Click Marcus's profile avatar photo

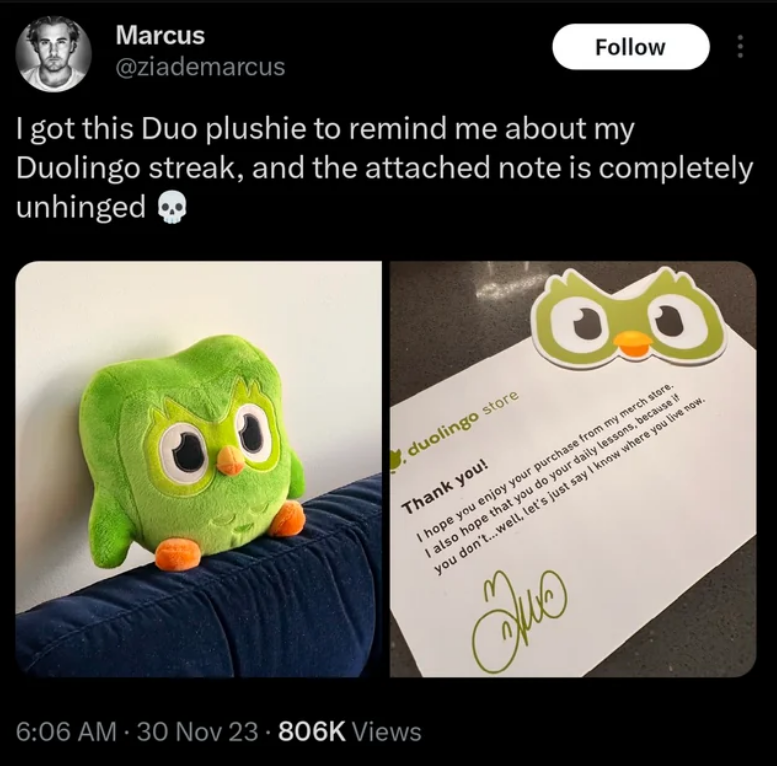53,54
